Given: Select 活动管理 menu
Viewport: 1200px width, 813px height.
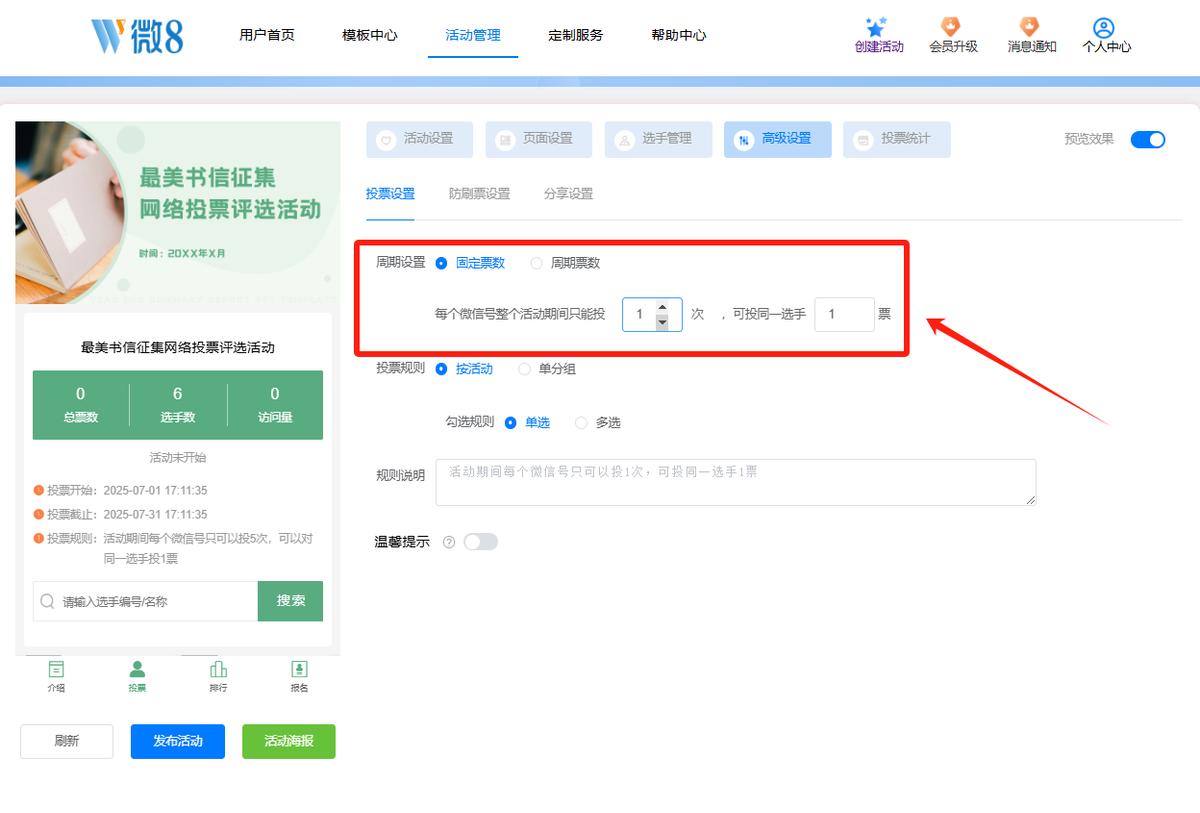Looking at the screenshot, I should coord(473,35).
